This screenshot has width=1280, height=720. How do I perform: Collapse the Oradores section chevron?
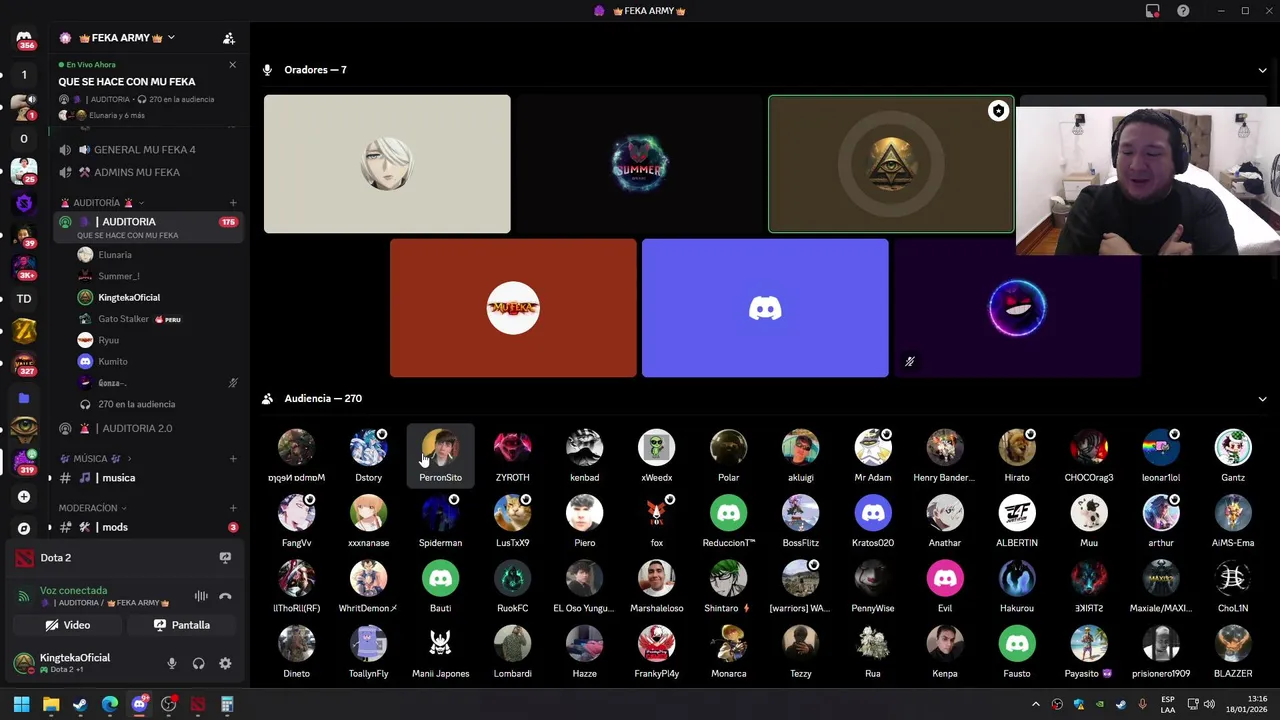click(x=1262, y=70)
